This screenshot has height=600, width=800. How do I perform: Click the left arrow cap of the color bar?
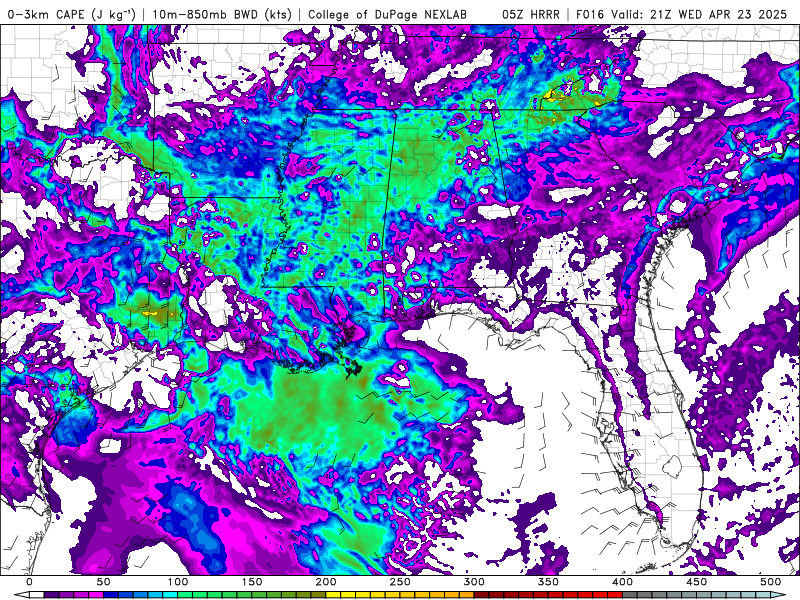click(x=21, y=595)
